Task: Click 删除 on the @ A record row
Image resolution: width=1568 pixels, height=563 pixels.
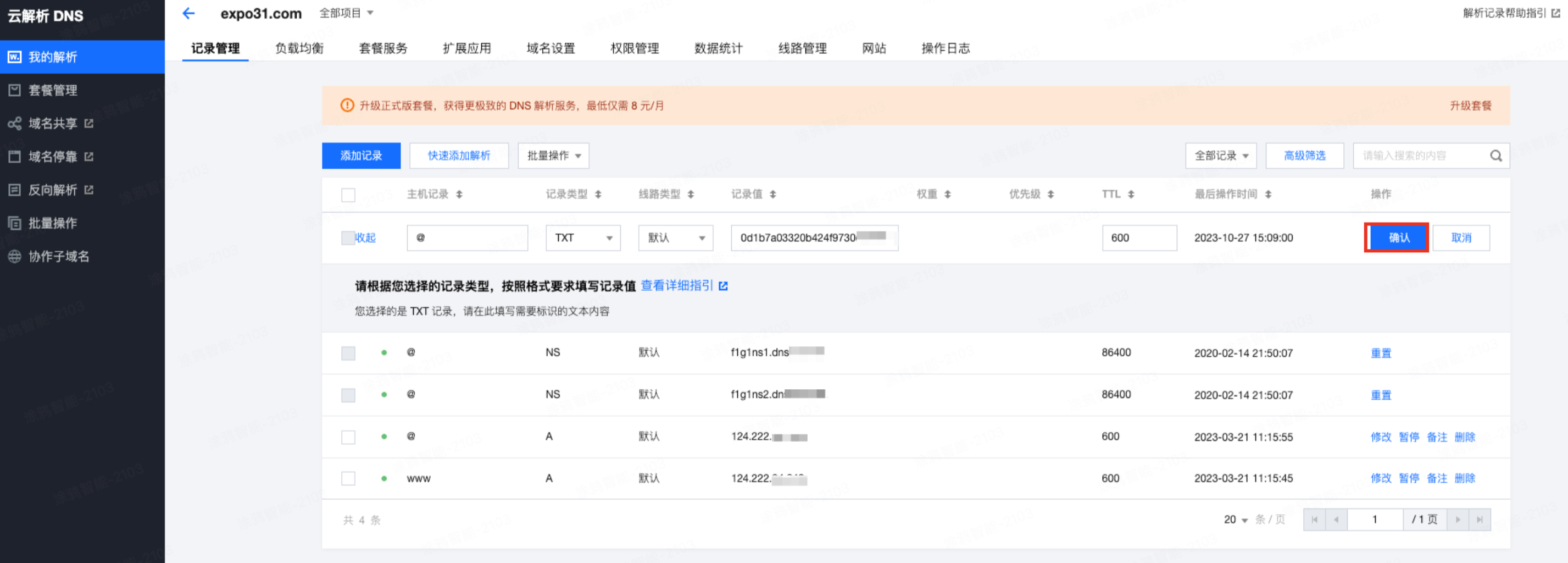Action: click(1465, 437)
